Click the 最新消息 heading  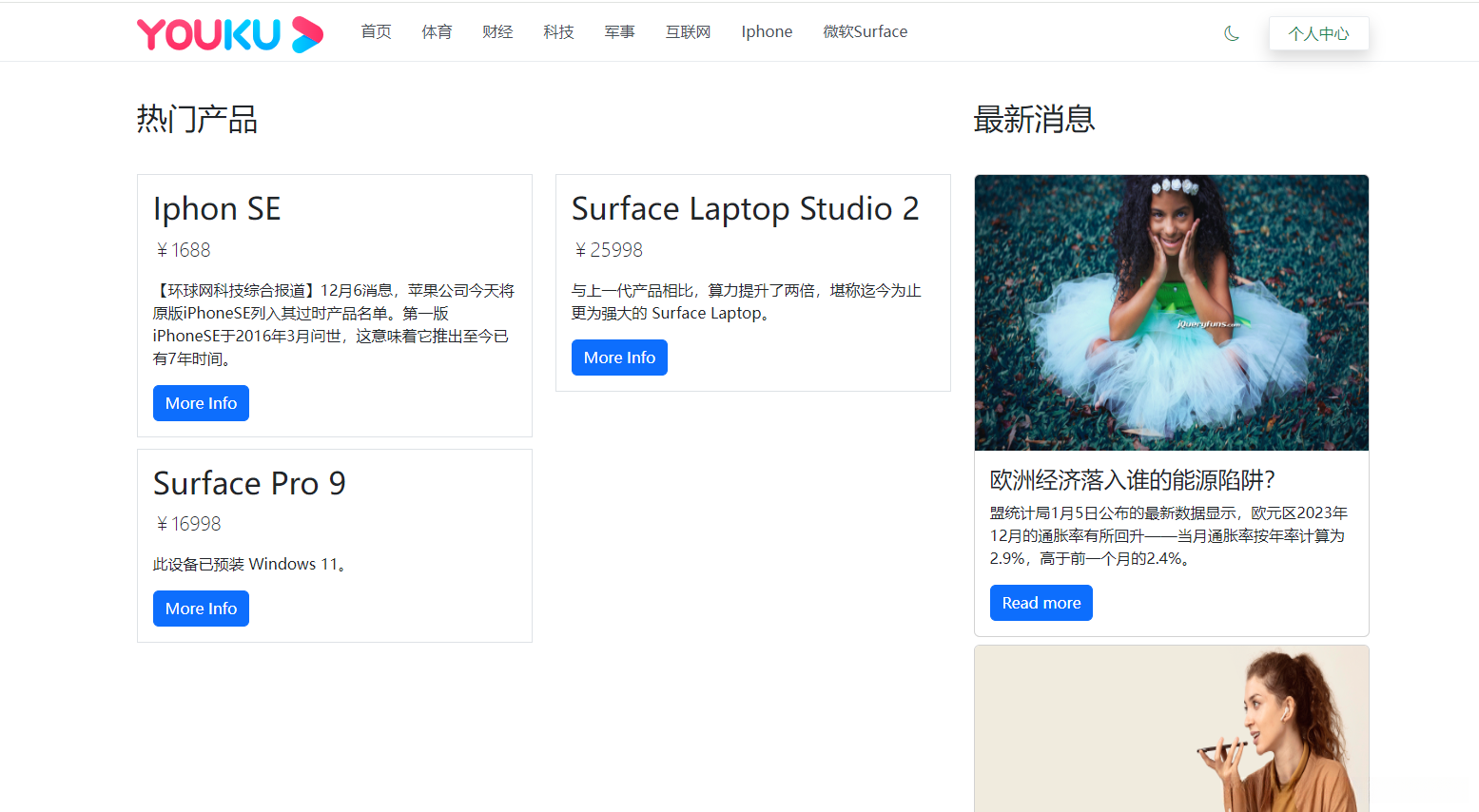1034,120
